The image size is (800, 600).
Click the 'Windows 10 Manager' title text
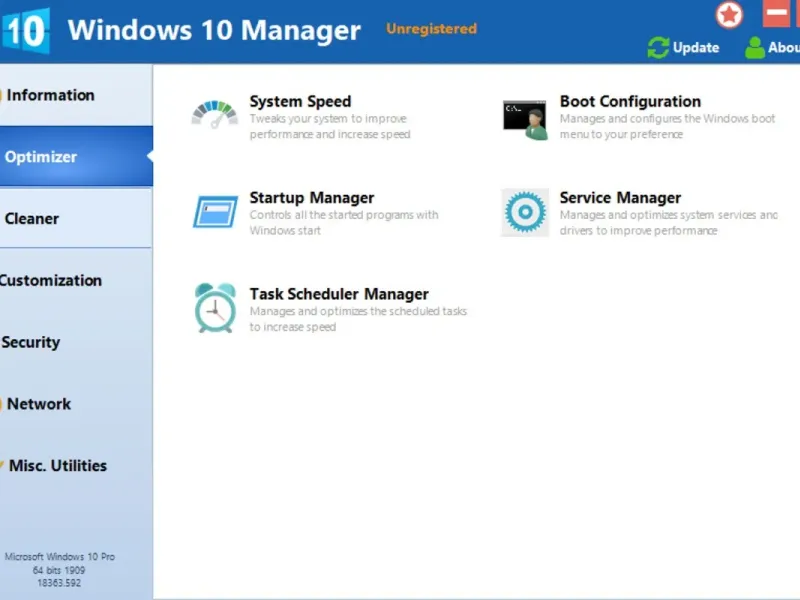point(214,30)
